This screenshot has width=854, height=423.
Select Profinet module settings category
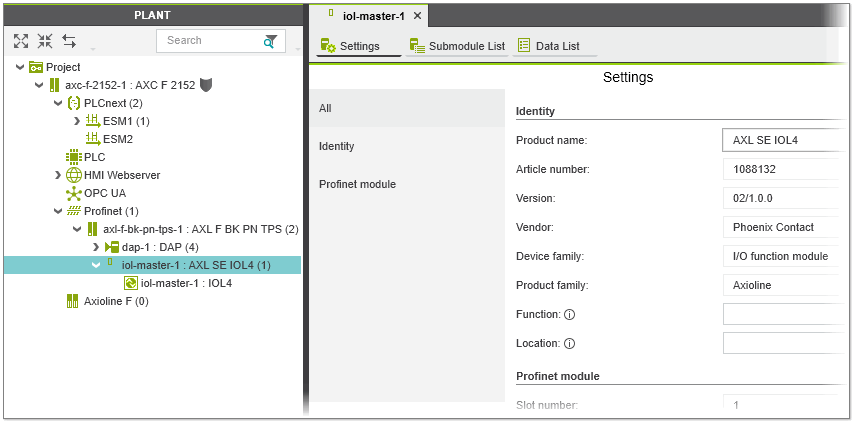(357, 184)
